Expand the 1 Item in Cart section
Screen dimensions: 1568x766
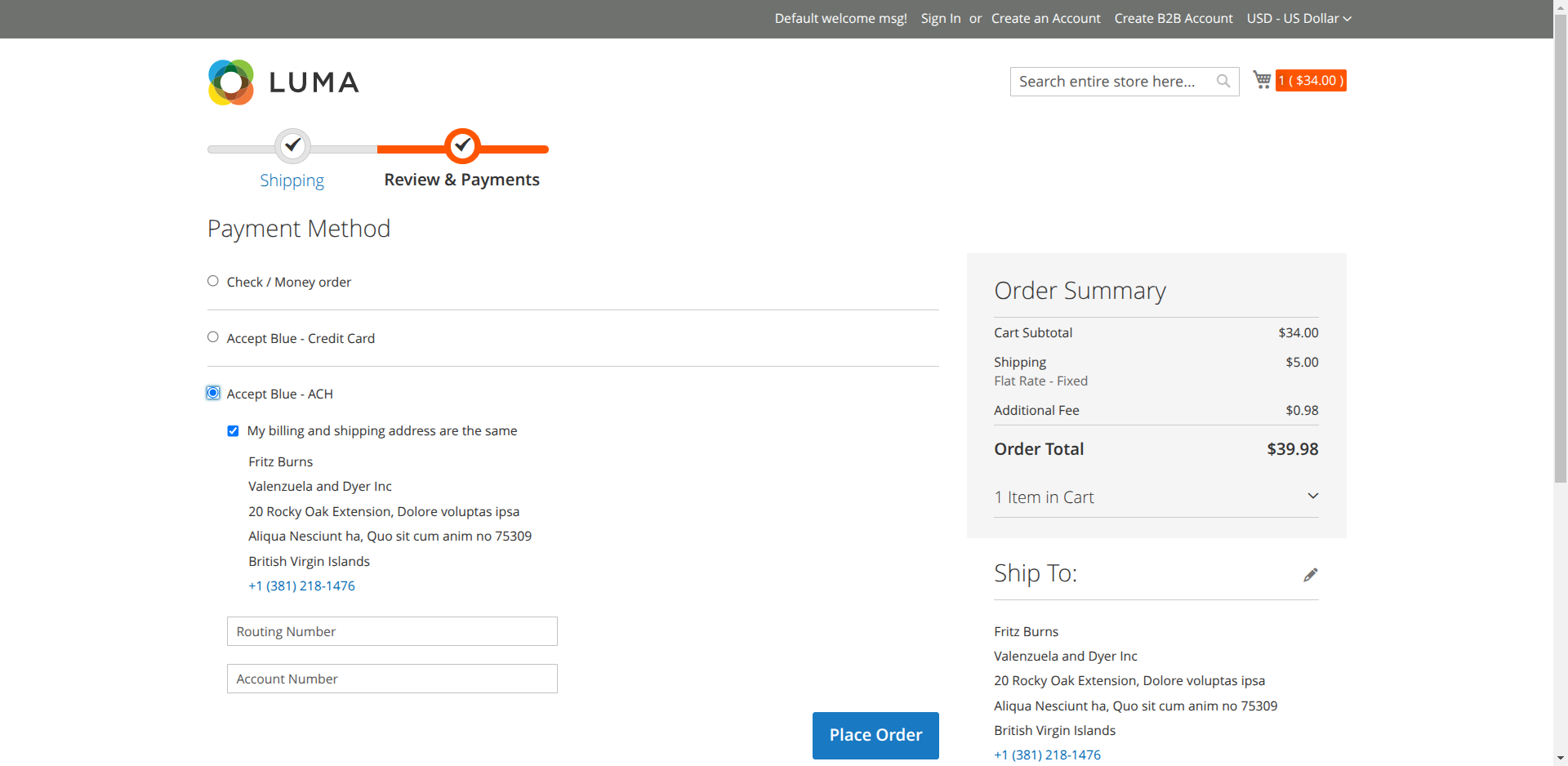click(1156, 497)
